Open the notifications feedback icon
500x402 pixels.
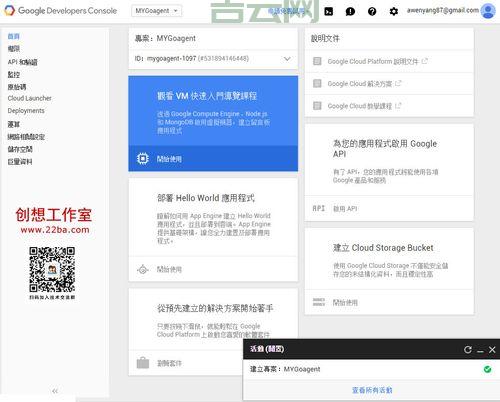point(350,11)
